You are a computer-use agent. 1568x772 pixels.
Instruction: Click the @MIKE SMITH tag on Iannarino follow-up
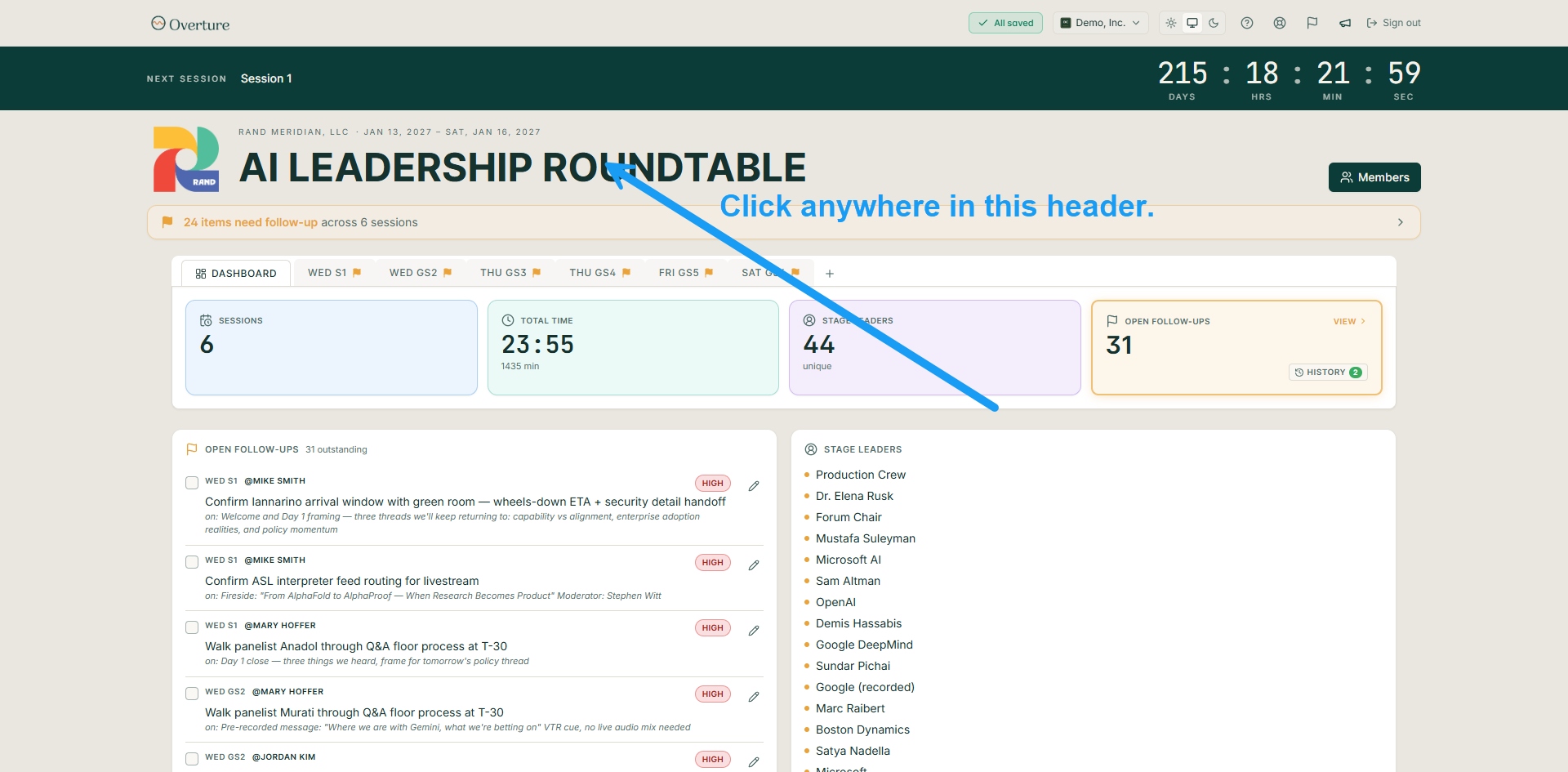pos(275,481)
